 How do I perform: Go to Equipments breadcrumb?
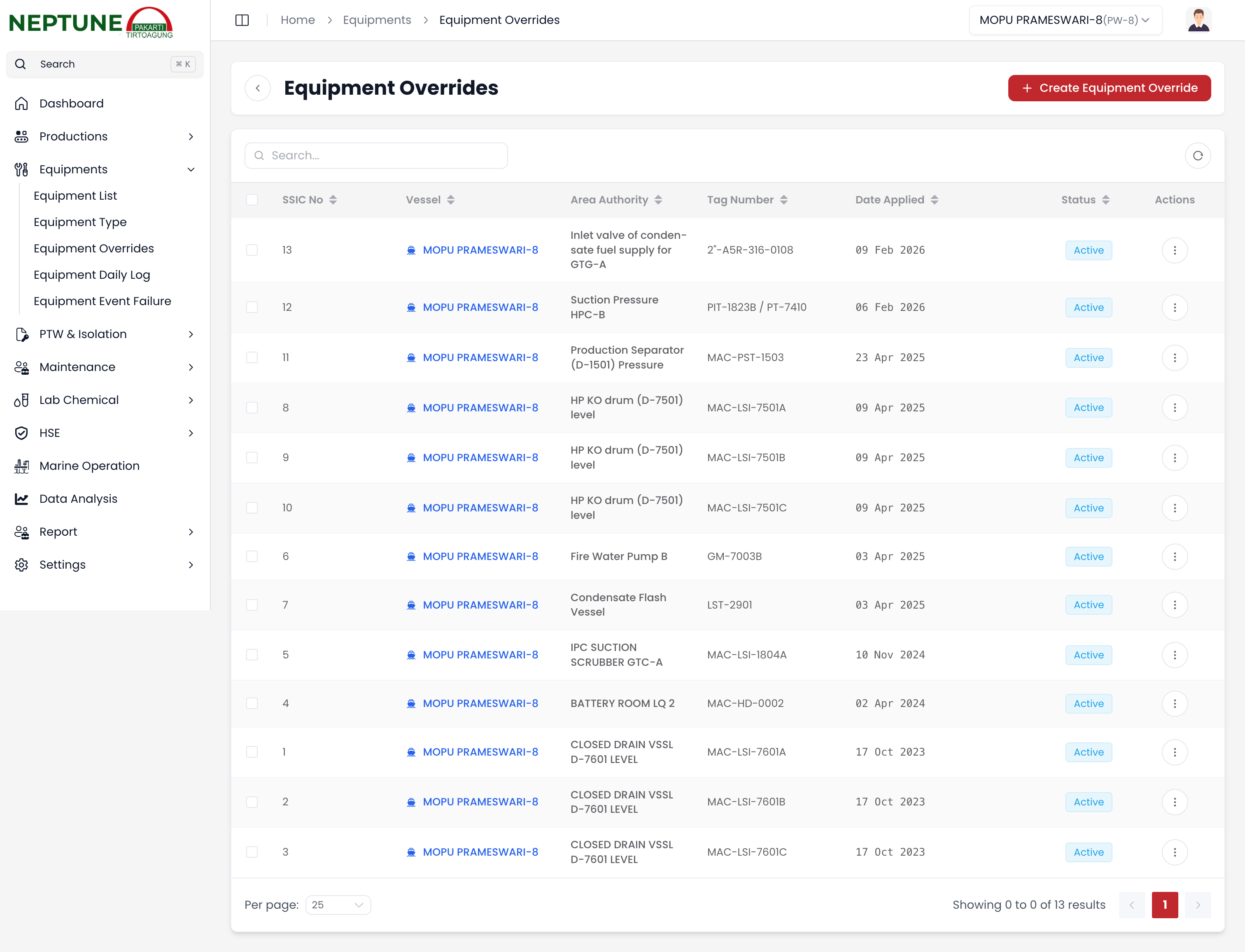377,21
